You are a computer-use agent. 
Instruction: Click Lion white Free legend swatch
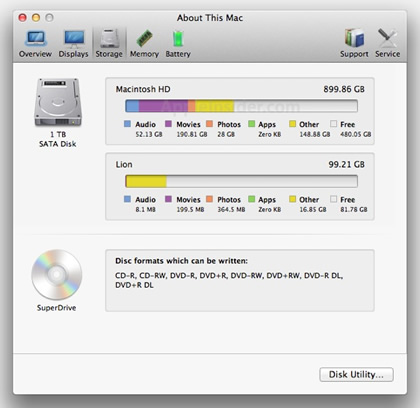(x=333, y=199)
